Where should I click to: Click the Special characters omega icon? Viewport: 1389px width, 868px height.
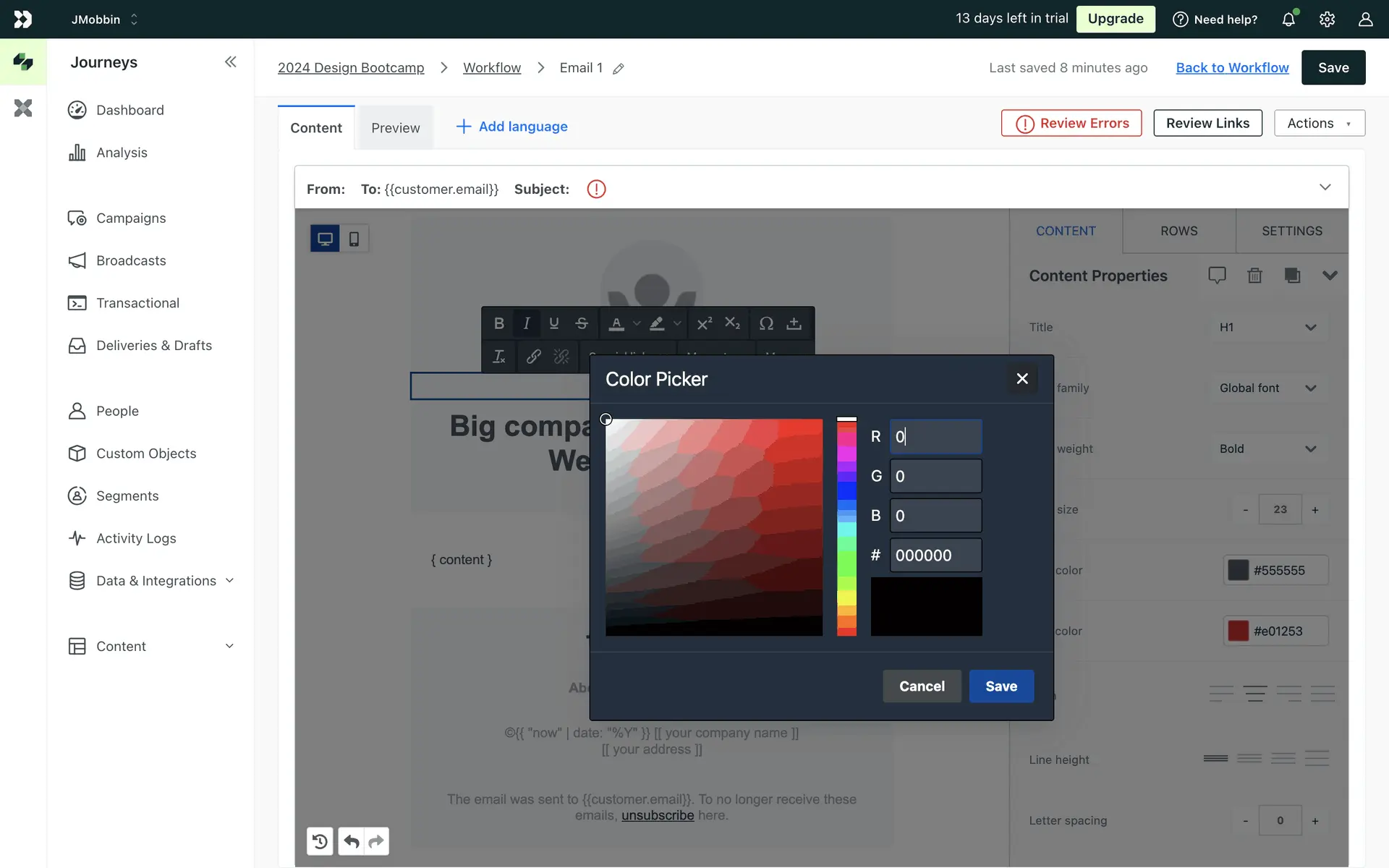766,323
